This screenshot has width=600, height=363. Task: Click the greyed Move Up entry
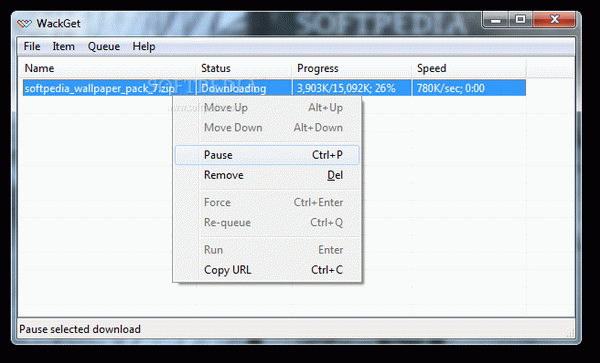tap(267, 108)
